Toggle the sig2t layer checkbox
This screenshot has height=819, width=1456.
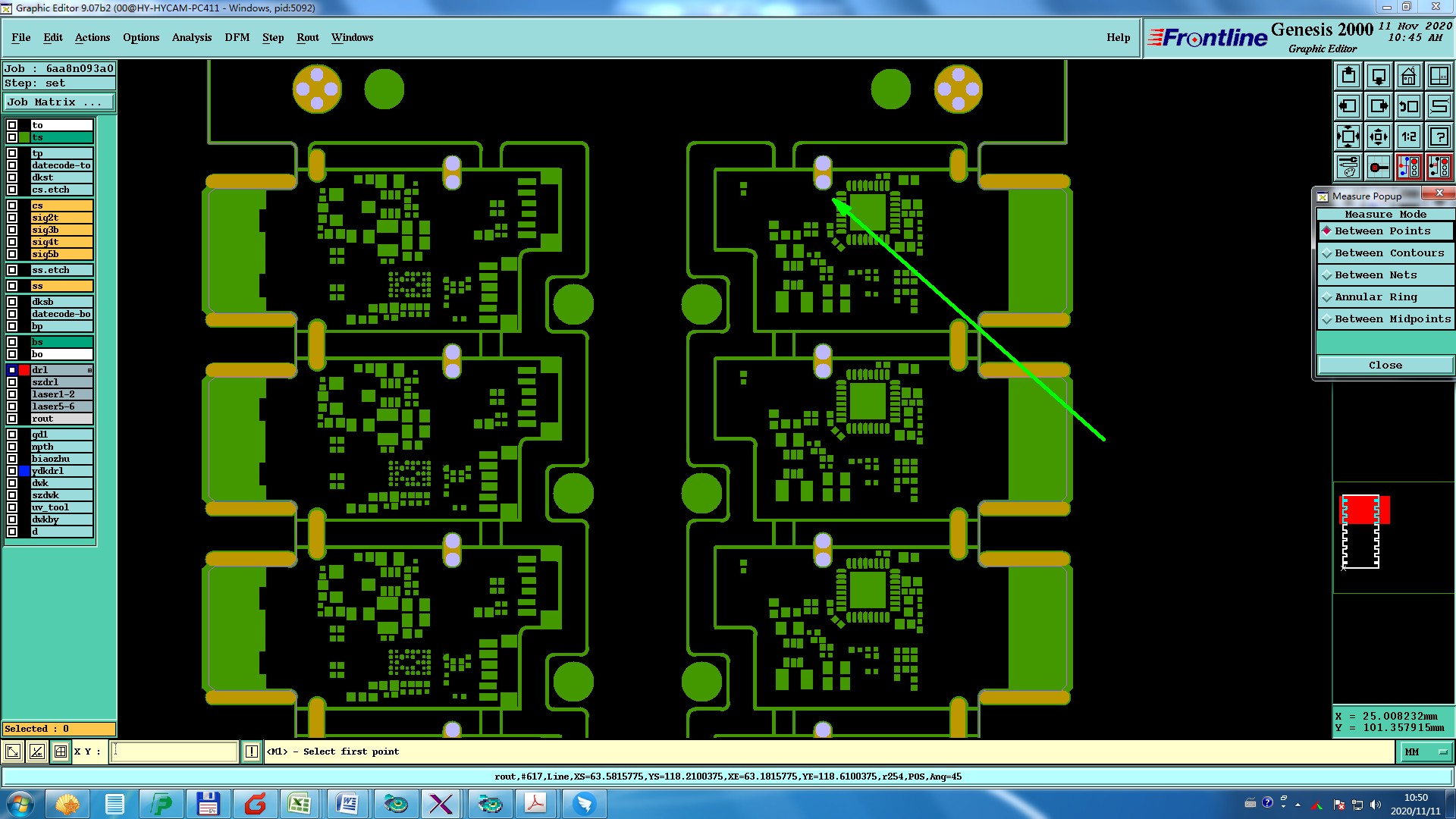pos(12,218)
